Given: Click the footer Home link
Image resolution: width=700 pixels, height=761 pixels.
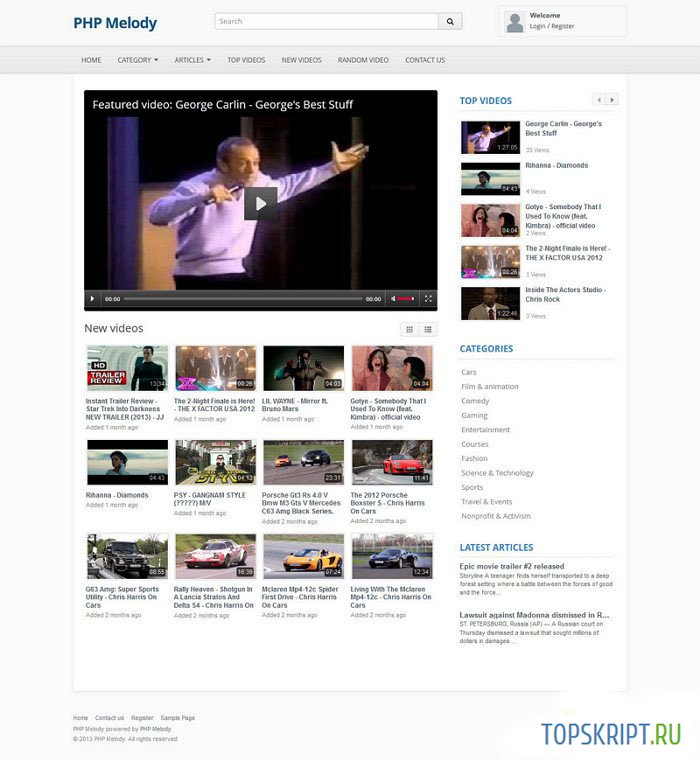Looking at the screenshot, I should [x=81, y=718].
